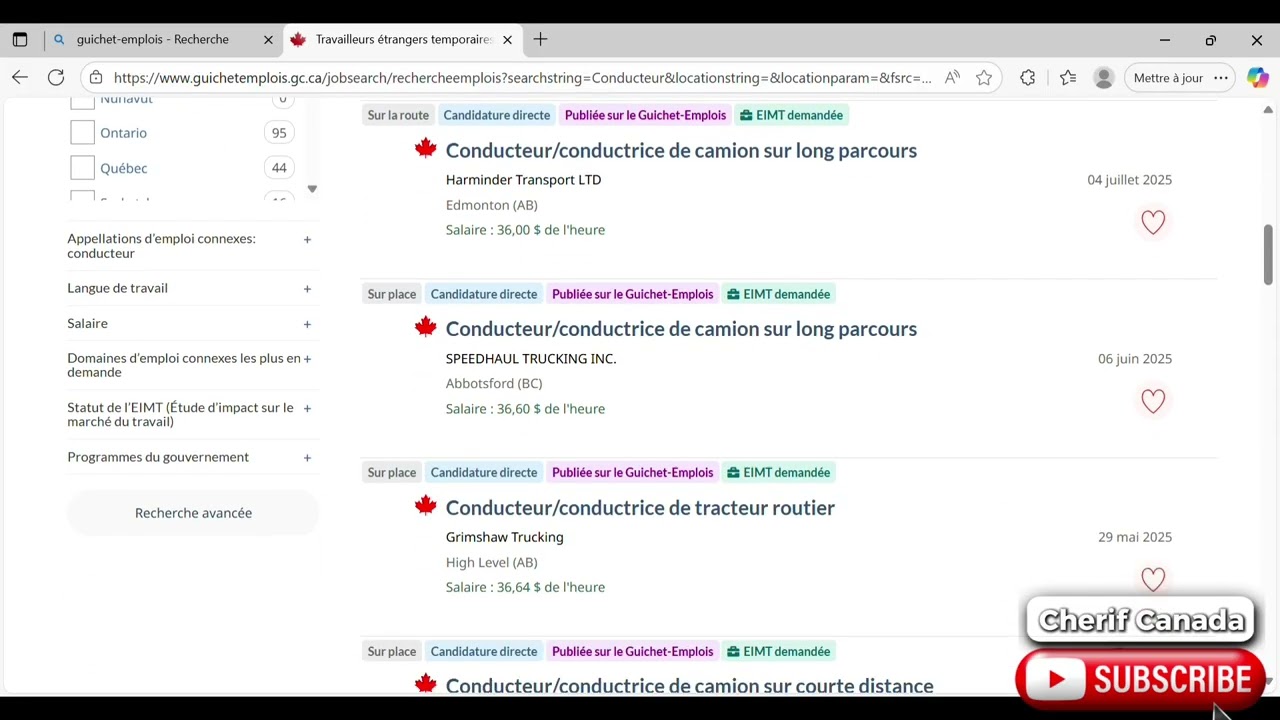Screen dimensions: 1280x720
Task: Expand the Salaire filter section
Action: [189, 323]
